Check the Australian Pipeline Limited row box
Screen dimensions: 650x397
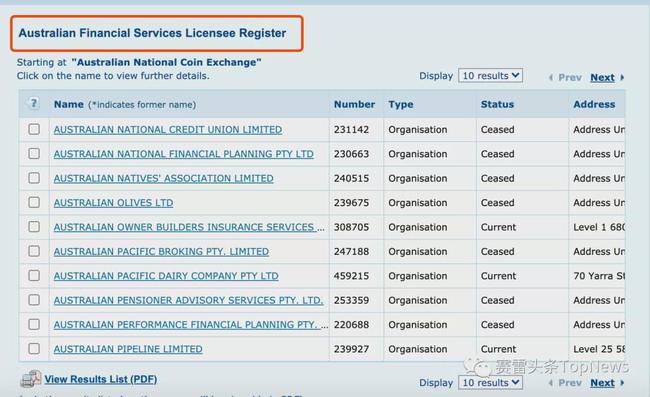[x=34, y=349]
